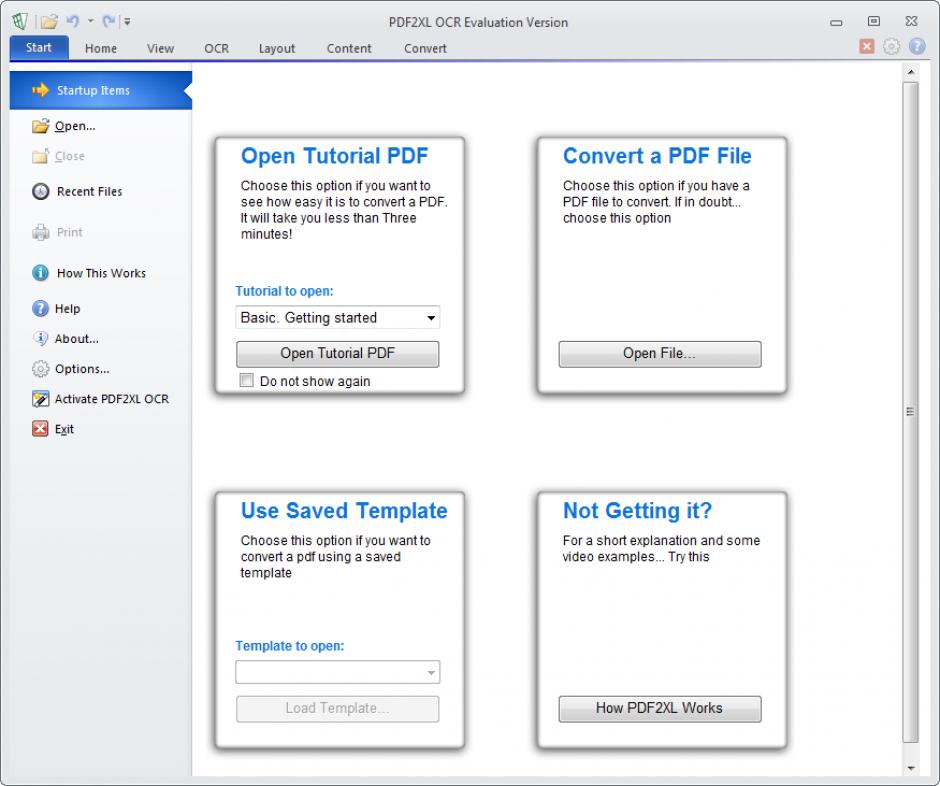
Task: Open Recent Files list
Action: (89, 192)
